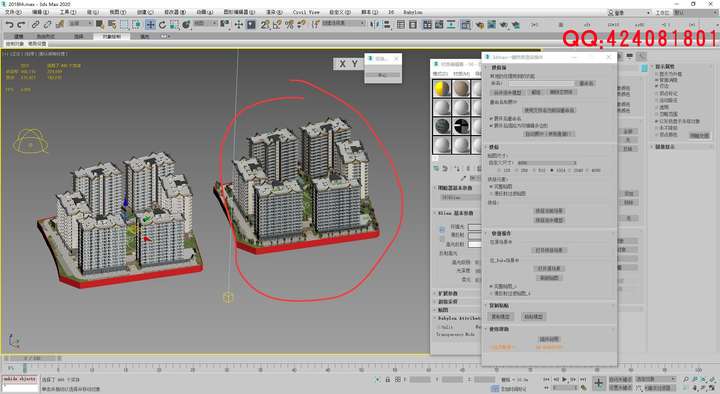Toggle the Percent Snap icon

pos(289,24)
